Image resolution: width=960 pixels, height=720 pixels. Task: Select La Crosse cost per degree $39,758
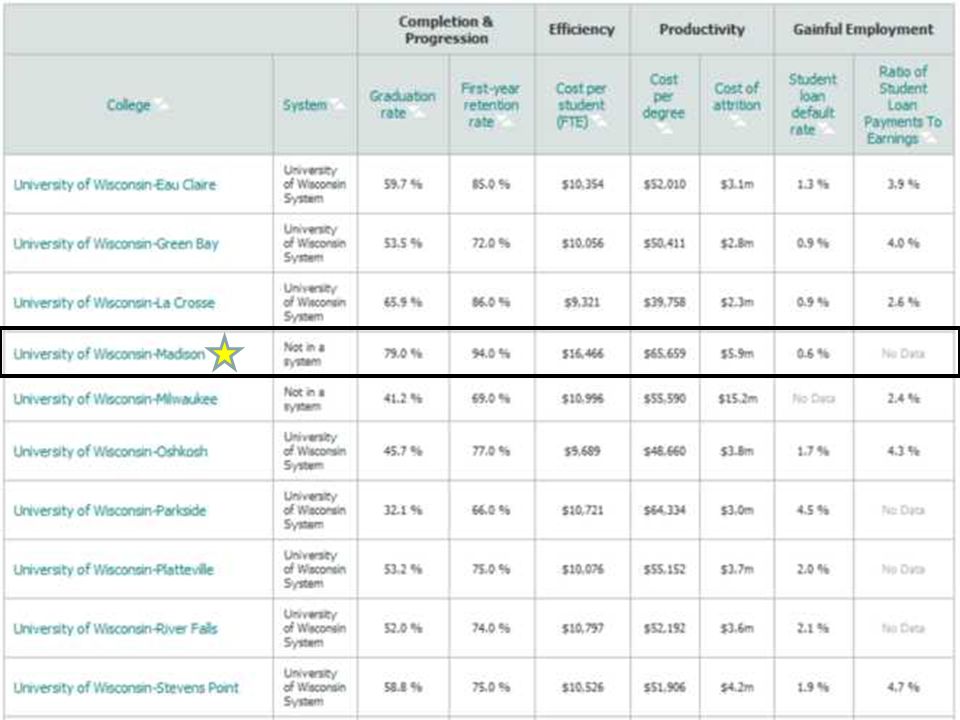664,302
